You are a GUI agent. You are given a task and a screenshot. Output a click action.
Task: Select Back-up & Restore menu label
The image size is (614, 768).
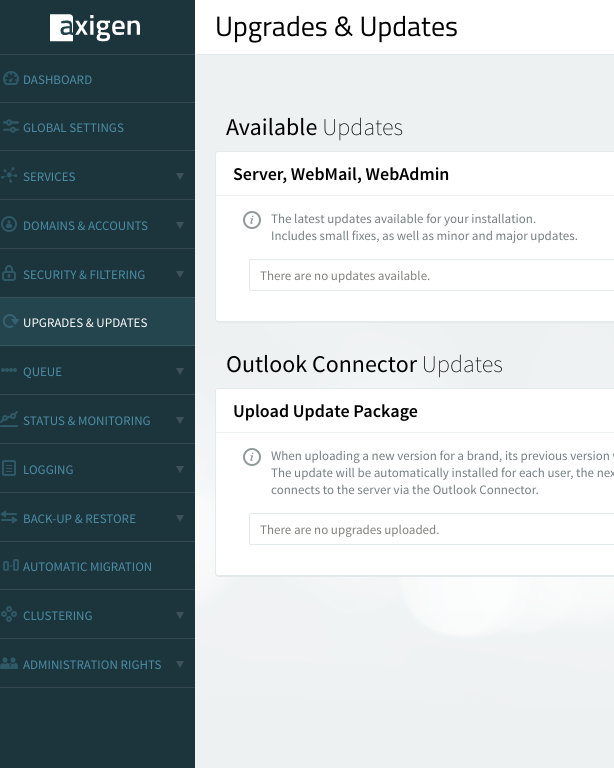click(x=79, y=519)
